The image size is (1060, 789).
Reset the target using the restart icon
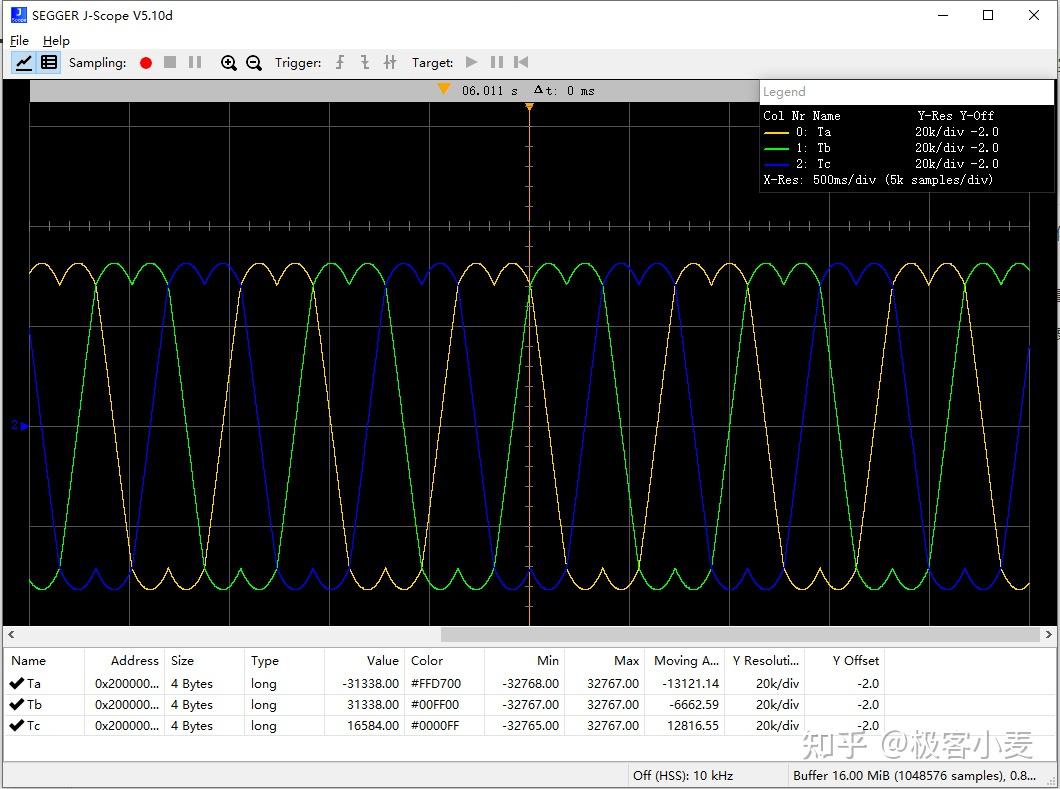point(521,62)
